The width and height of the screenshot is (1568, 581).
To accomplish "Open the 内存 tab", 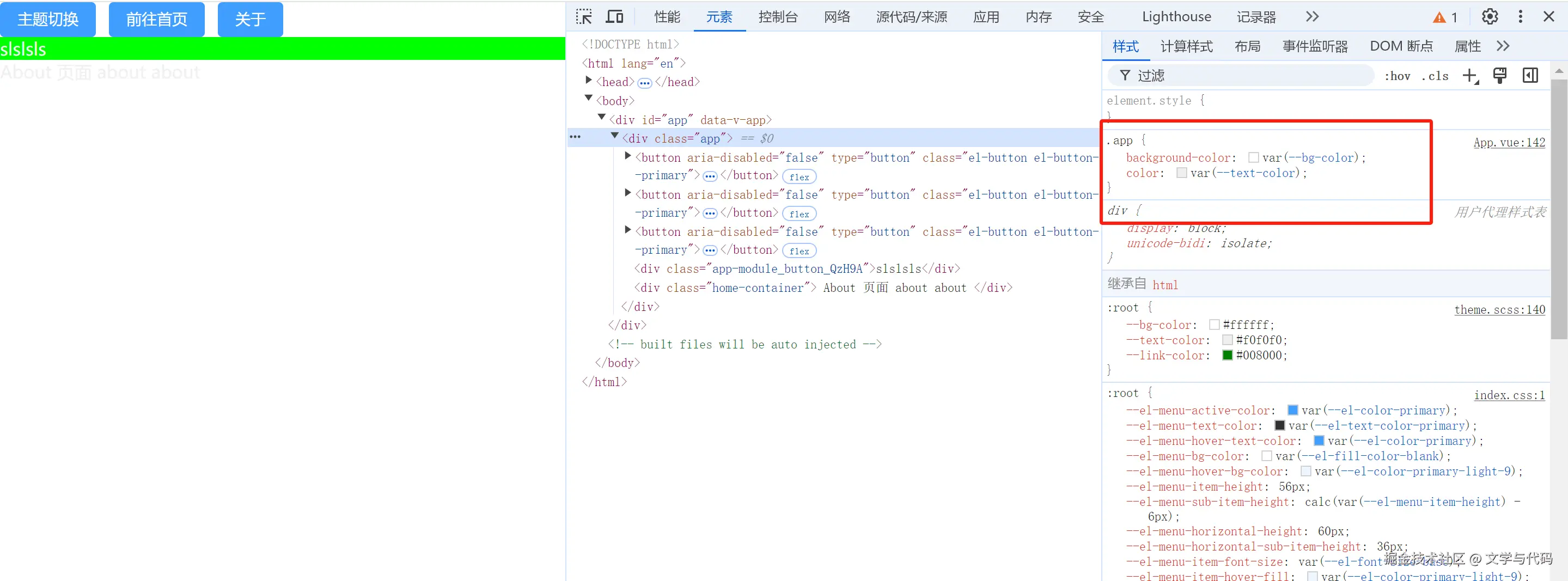I will pos(1039,17).
